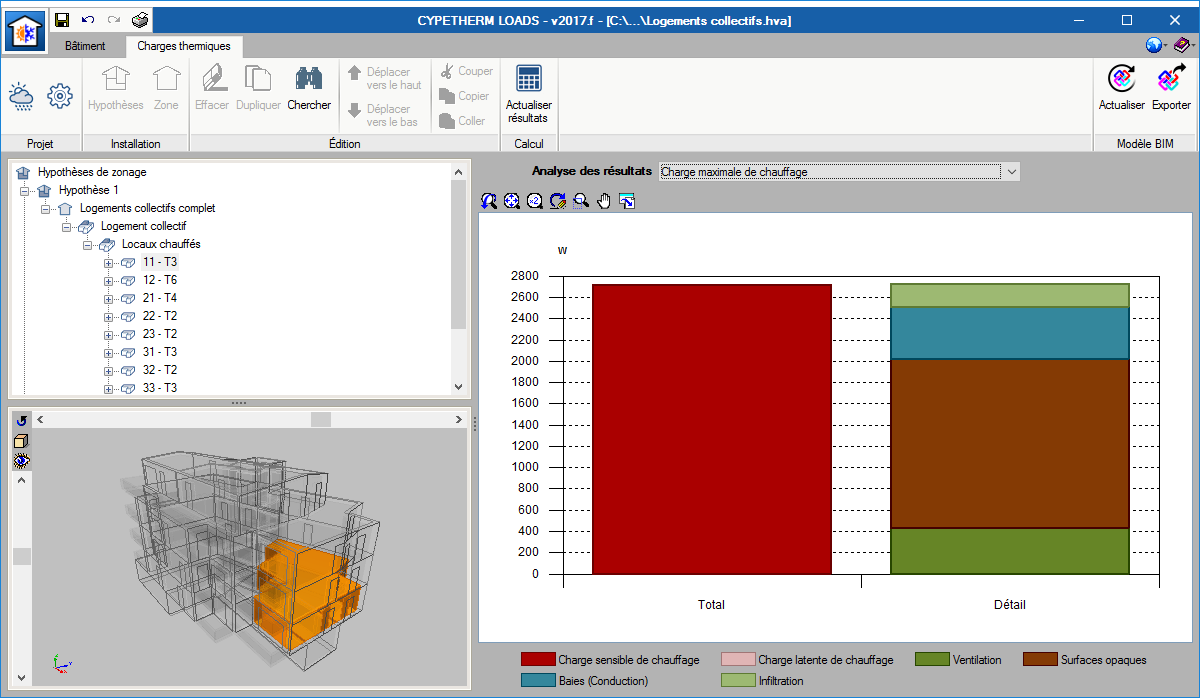Click Exporter in Modèle BIM group

point(1171,88)
